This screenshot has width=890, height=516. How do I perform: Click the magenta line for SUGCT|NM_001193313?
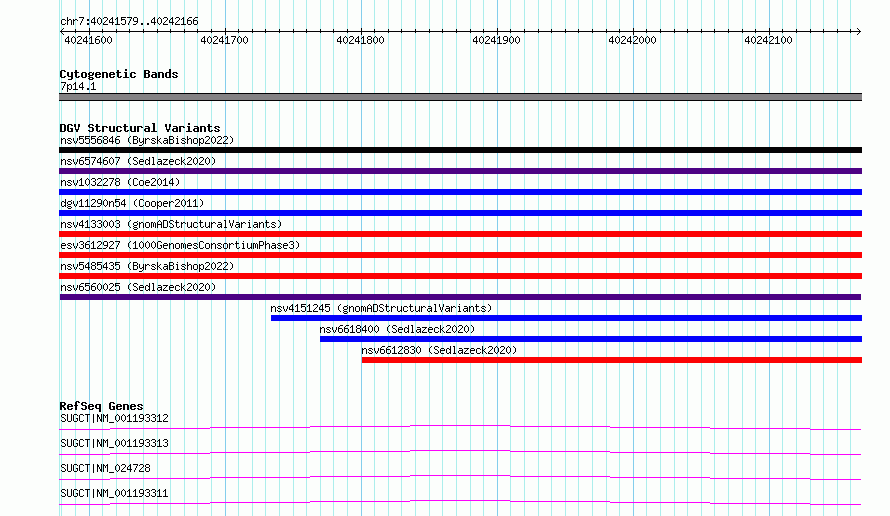460,452
